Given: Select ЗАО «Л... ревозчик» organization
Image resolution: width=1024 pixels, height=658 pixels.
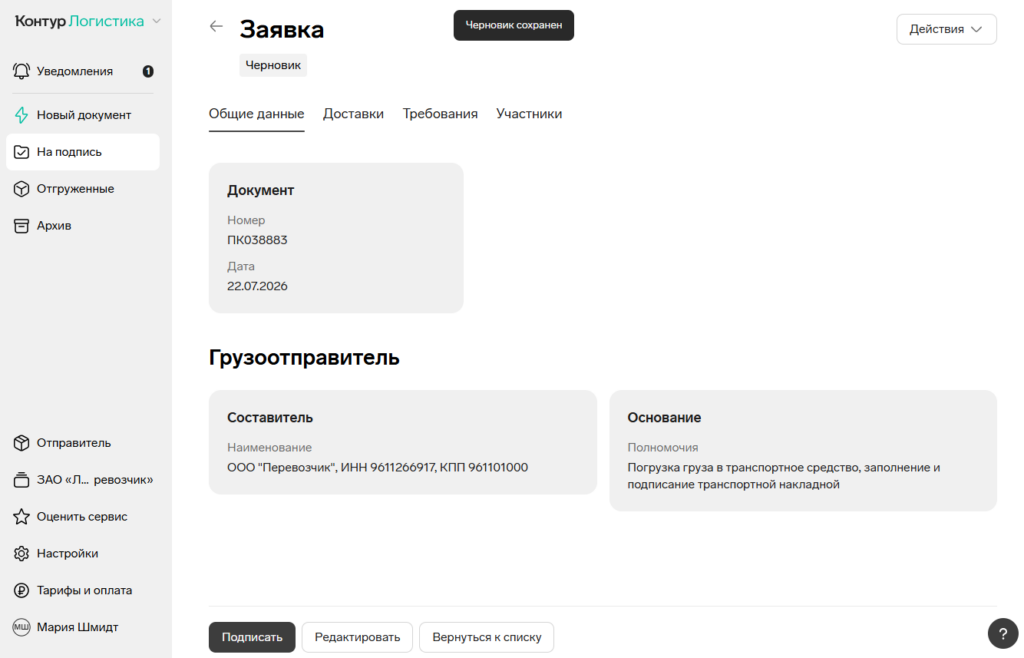Looking at the screenshot, I should (83, 480).
